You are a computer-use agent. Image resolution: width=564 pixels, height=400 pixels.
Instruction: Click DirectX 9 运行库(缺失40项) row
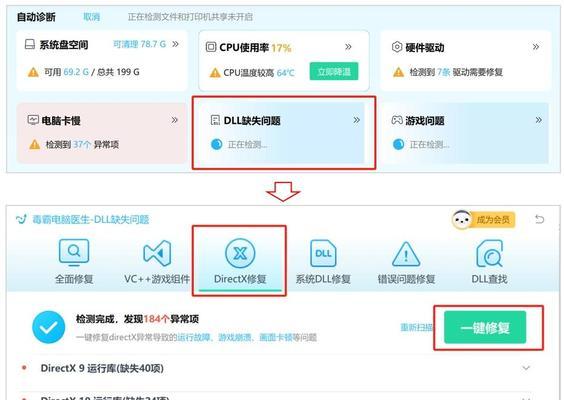click(x=275, y=368)
